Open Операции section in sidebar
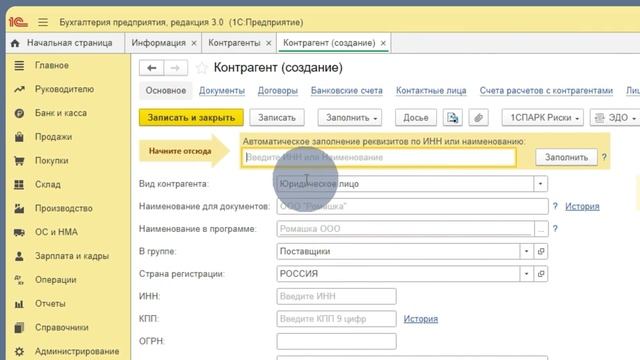Screen dimensions: 640x360 (x=56, y=280)
